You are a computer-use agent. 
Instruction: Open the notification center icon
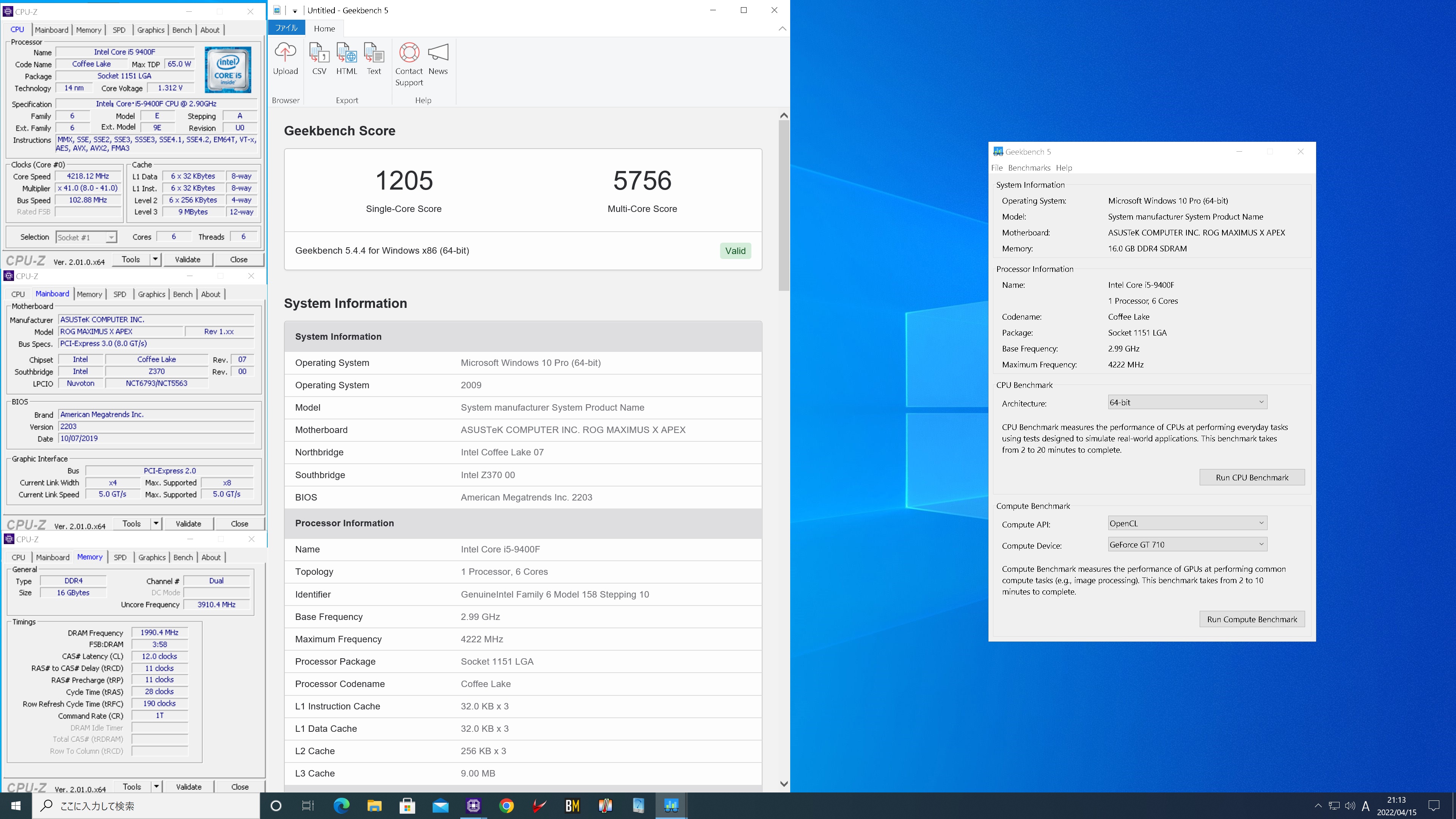[x=1434, y=805]
